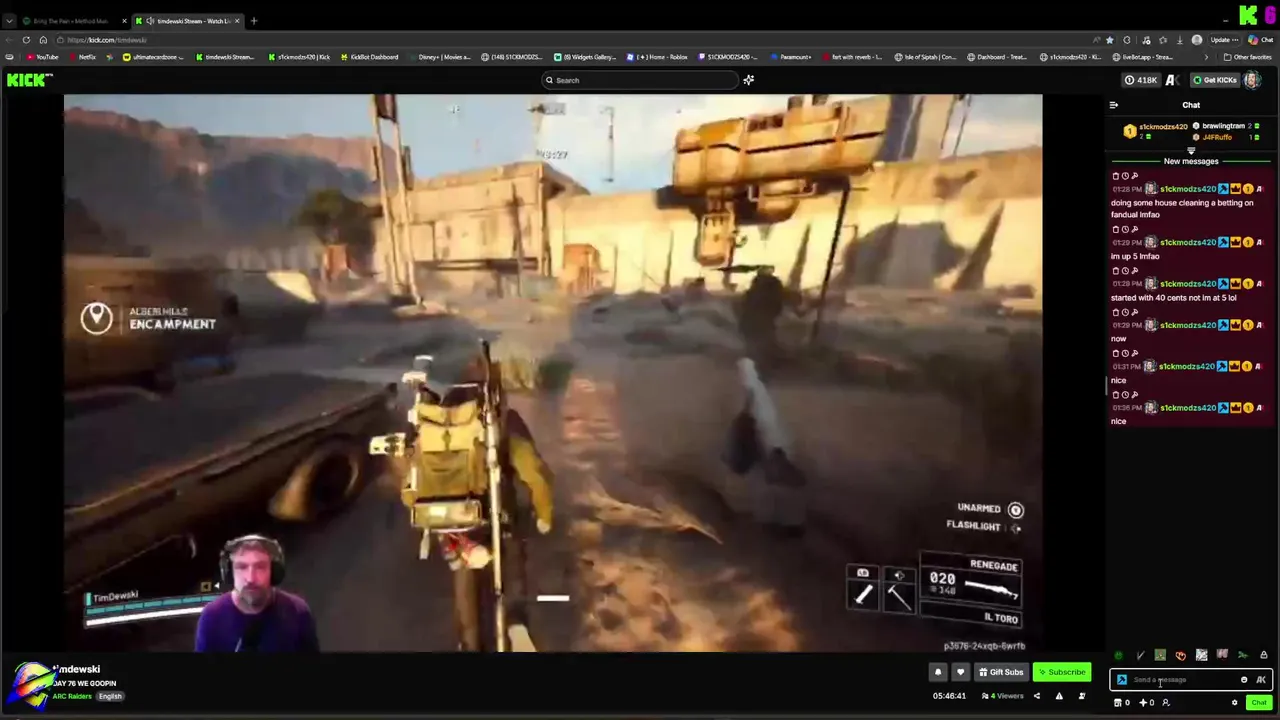Click the stream video player
The height and width of the screenshot is (720, 1280).
pos(553,373)
